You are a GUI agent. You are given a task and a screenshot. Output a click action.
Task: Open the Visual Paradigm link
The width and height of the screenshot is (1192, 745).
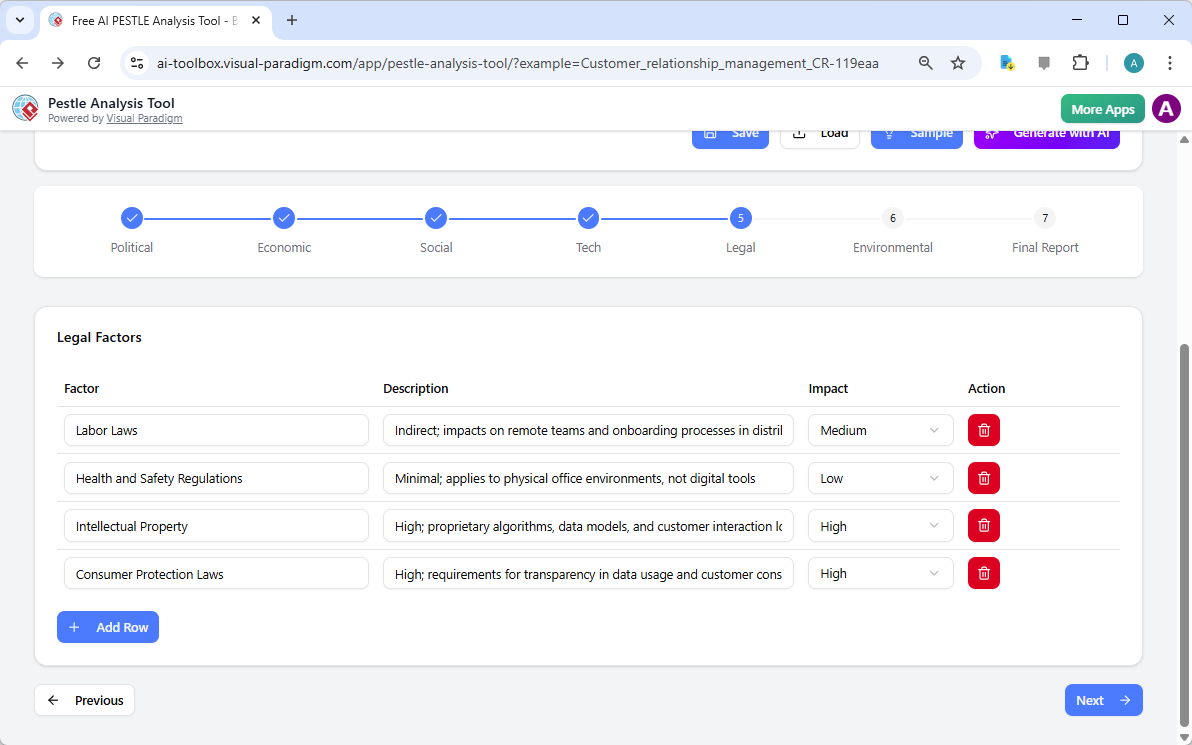coord(144,118)
